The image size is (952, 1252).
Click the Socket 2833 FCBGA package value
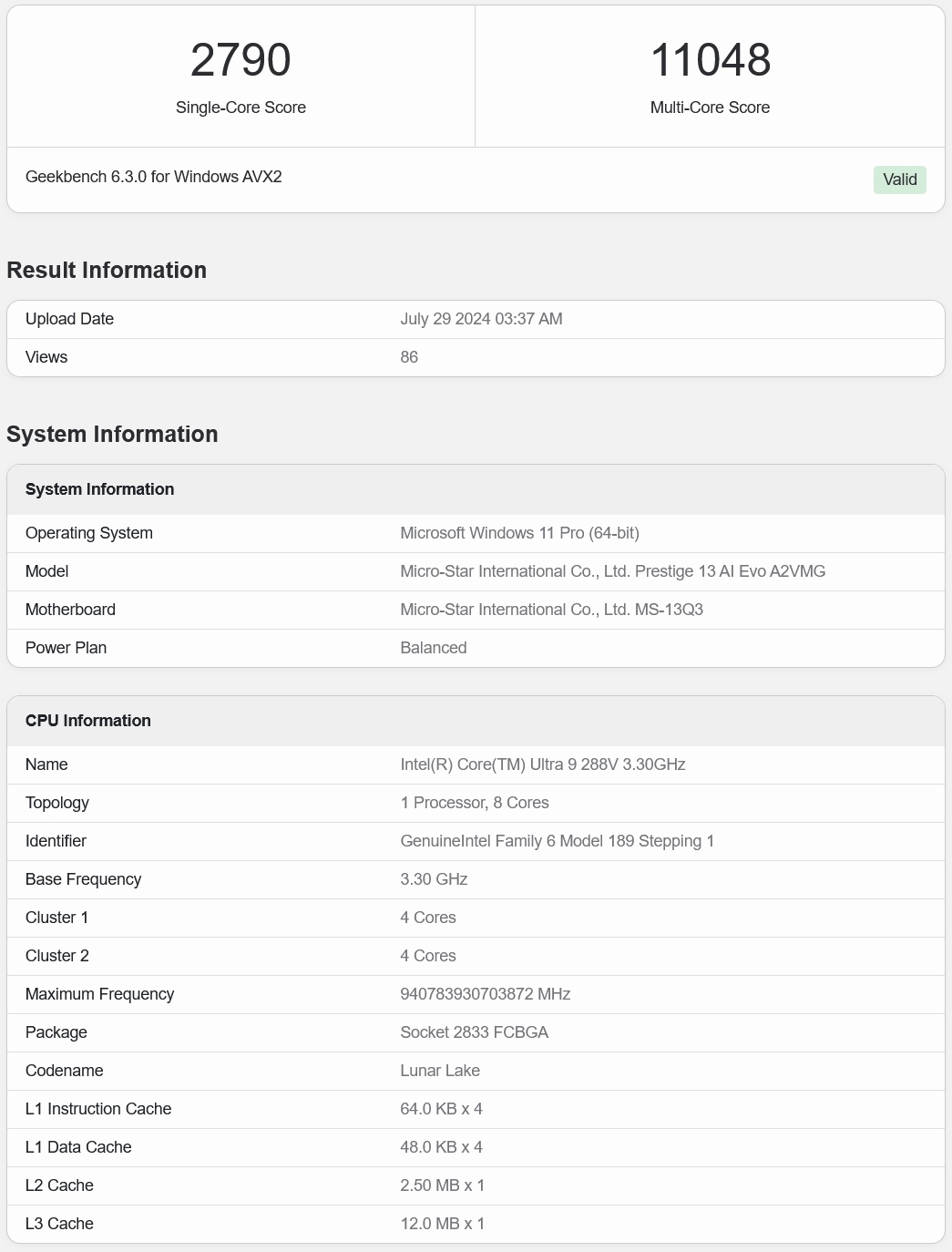[x=474, y=1032]
